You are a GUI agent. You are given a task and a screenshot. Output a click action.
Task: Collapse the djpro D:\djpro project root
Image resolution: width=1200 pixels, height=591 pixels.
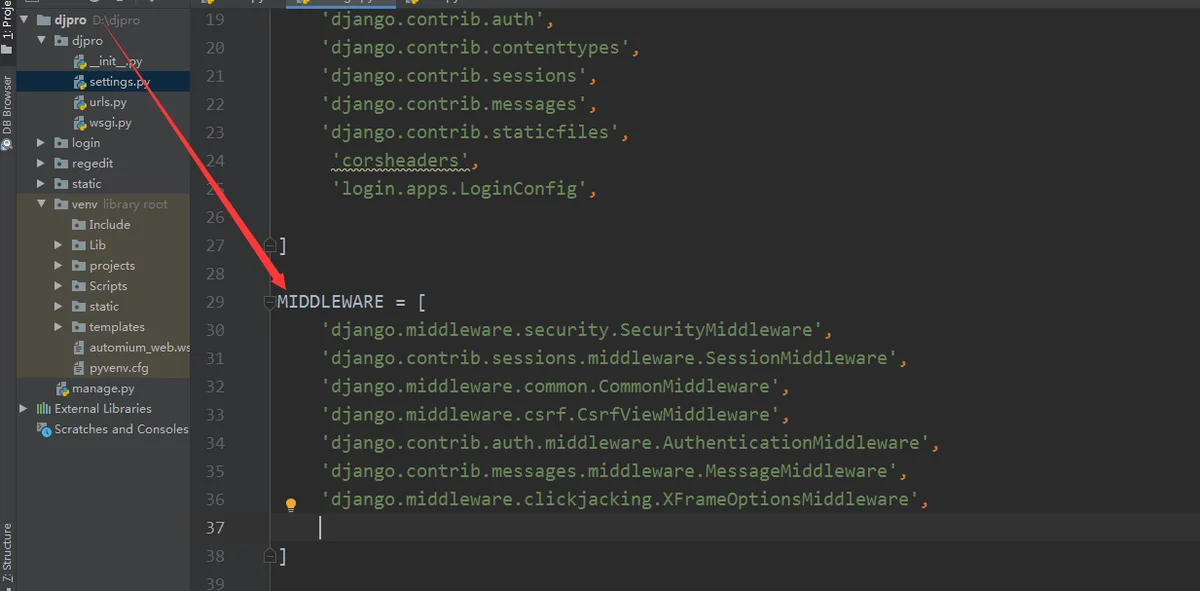pyautogui.click(x=23, y=20)
